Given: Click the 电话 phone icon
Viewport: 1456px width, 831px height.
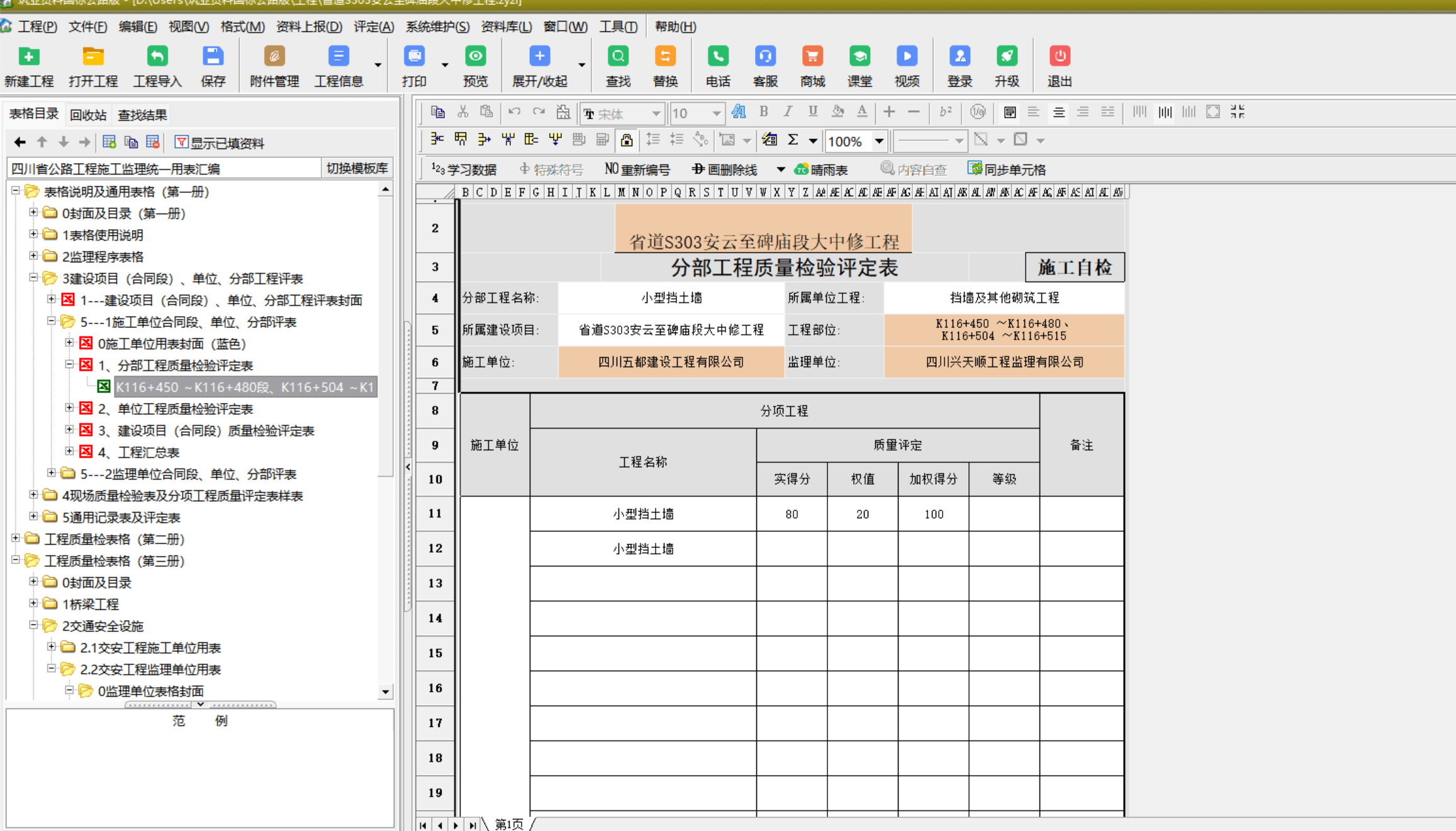Looking at the screenshot, I should [718, 66].
